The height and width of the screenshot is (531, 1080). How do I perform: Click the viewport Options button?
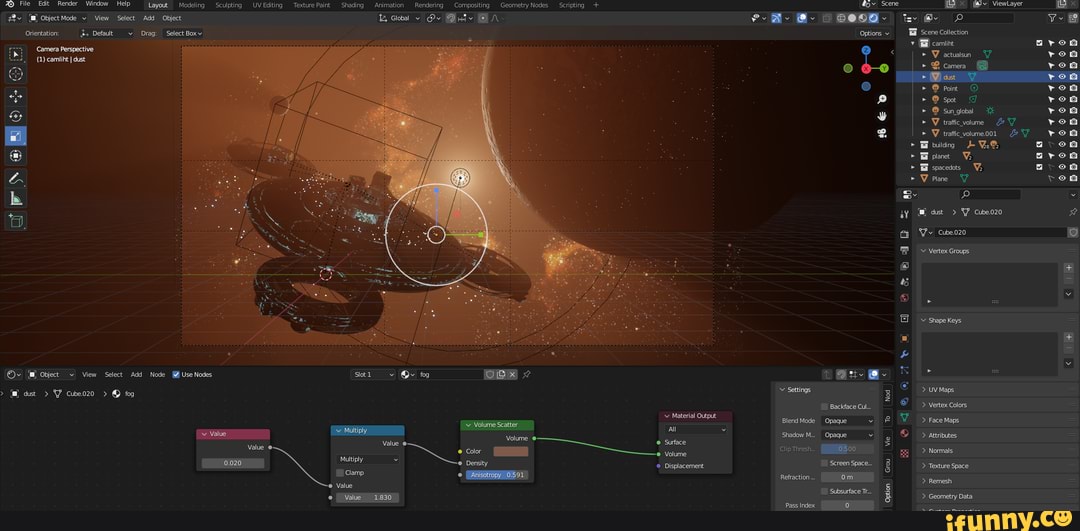[x=873, y=33]
